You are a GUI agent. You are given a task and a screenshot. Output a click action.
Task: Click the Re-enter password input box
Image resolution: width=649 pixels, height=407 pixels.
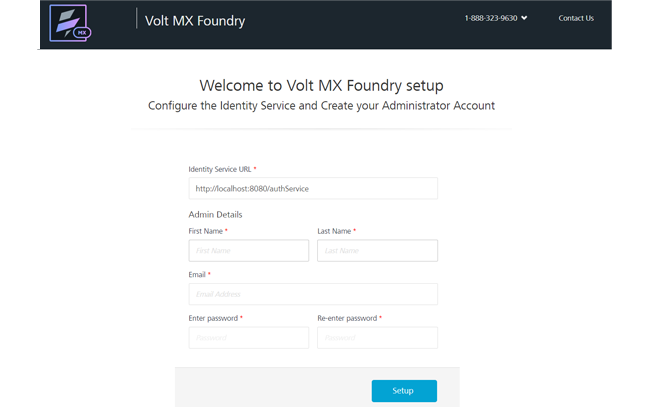(377, 338)
